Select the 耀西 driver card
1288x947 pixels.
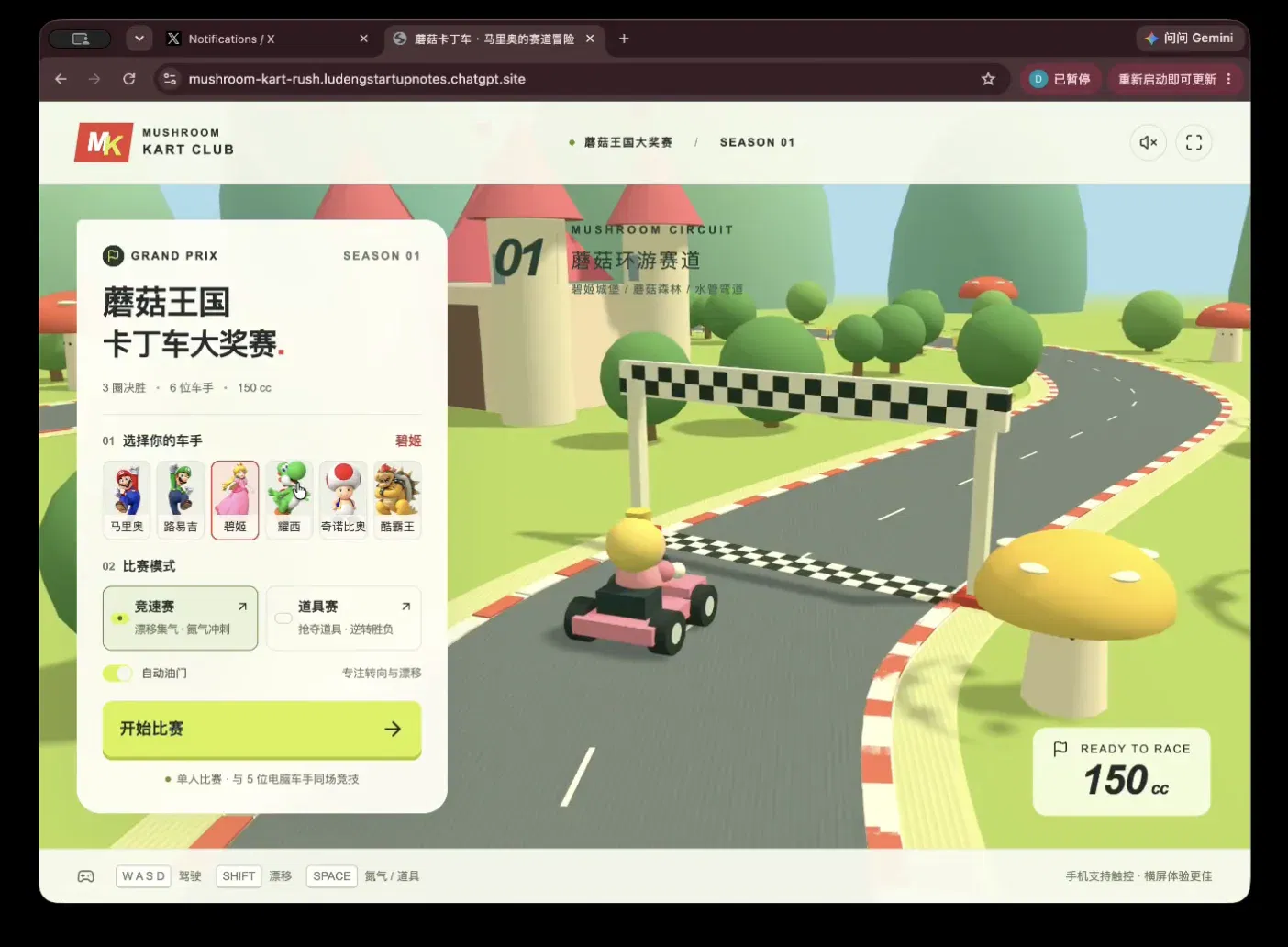pyautogui.click(x=289, y=500)
